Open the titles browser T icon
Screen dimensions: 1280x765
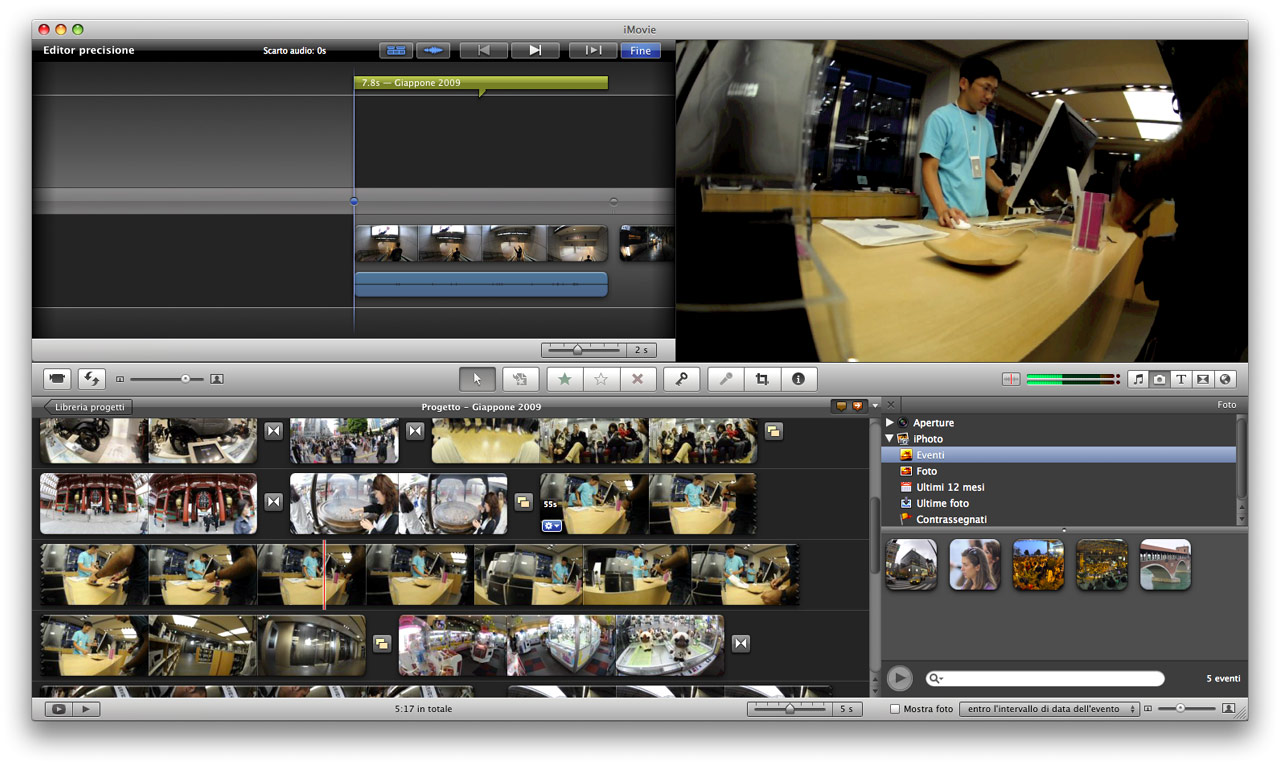click(x=1181, y=379)
